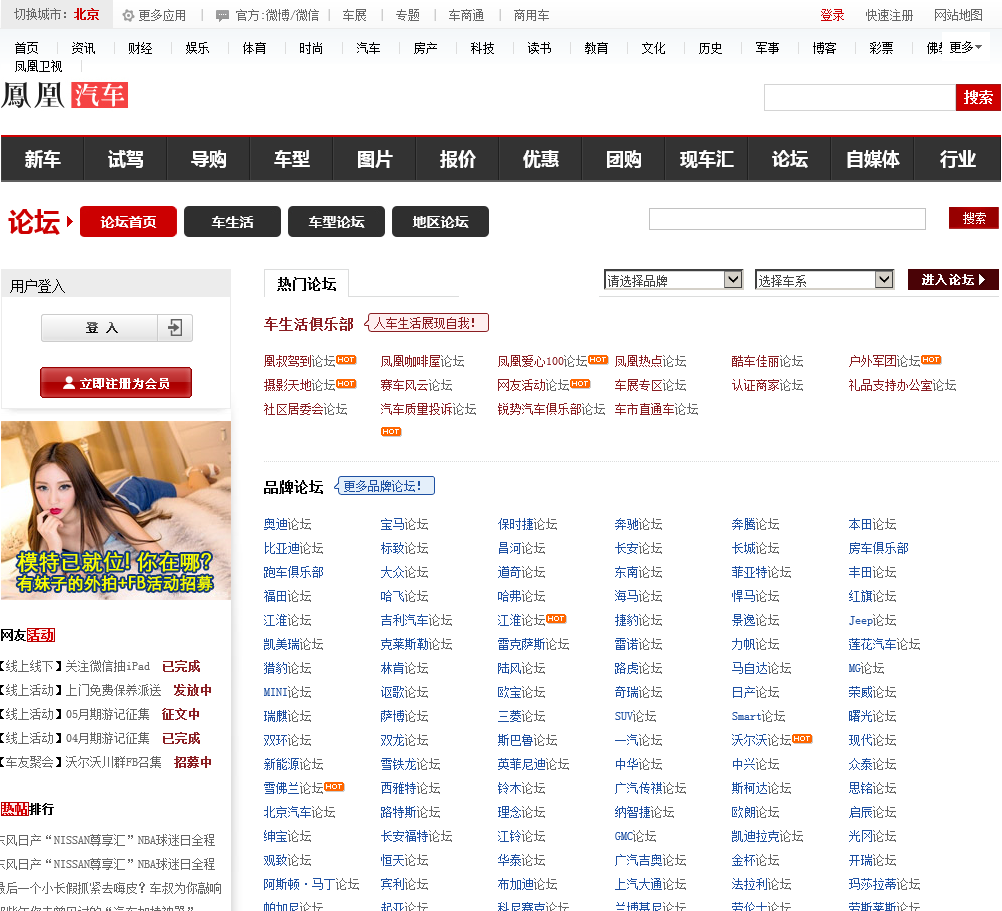Click the 登入 button
This screenshot has width=1002, height=911.
tap(117, 328)
